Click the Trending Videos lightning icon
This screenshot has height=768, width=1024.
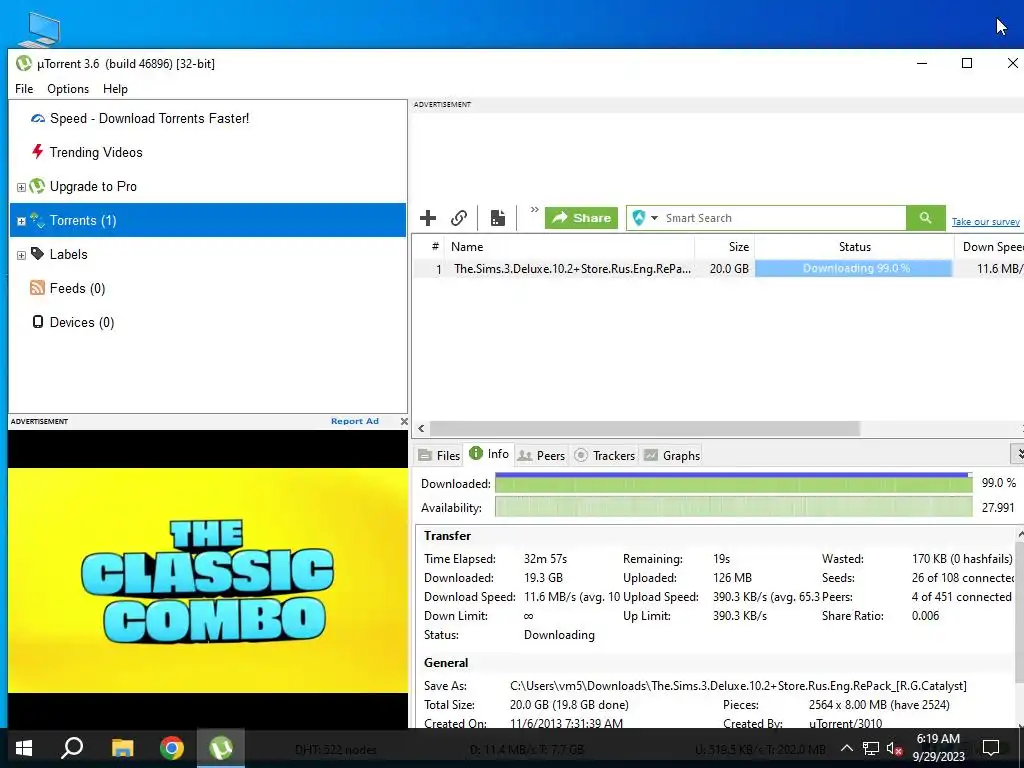click(x=37, y=152)
